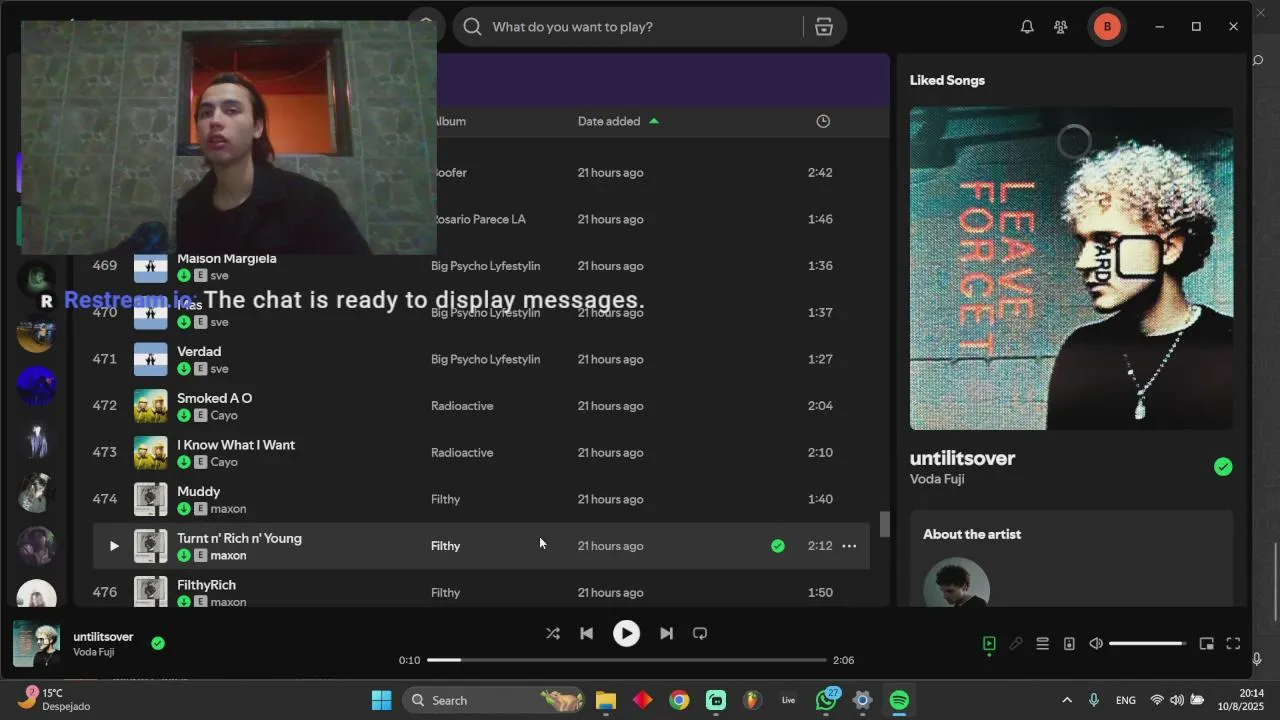Adjust the Spotify volume slider
The image size is (1280, 720).
pos(1147,644)
